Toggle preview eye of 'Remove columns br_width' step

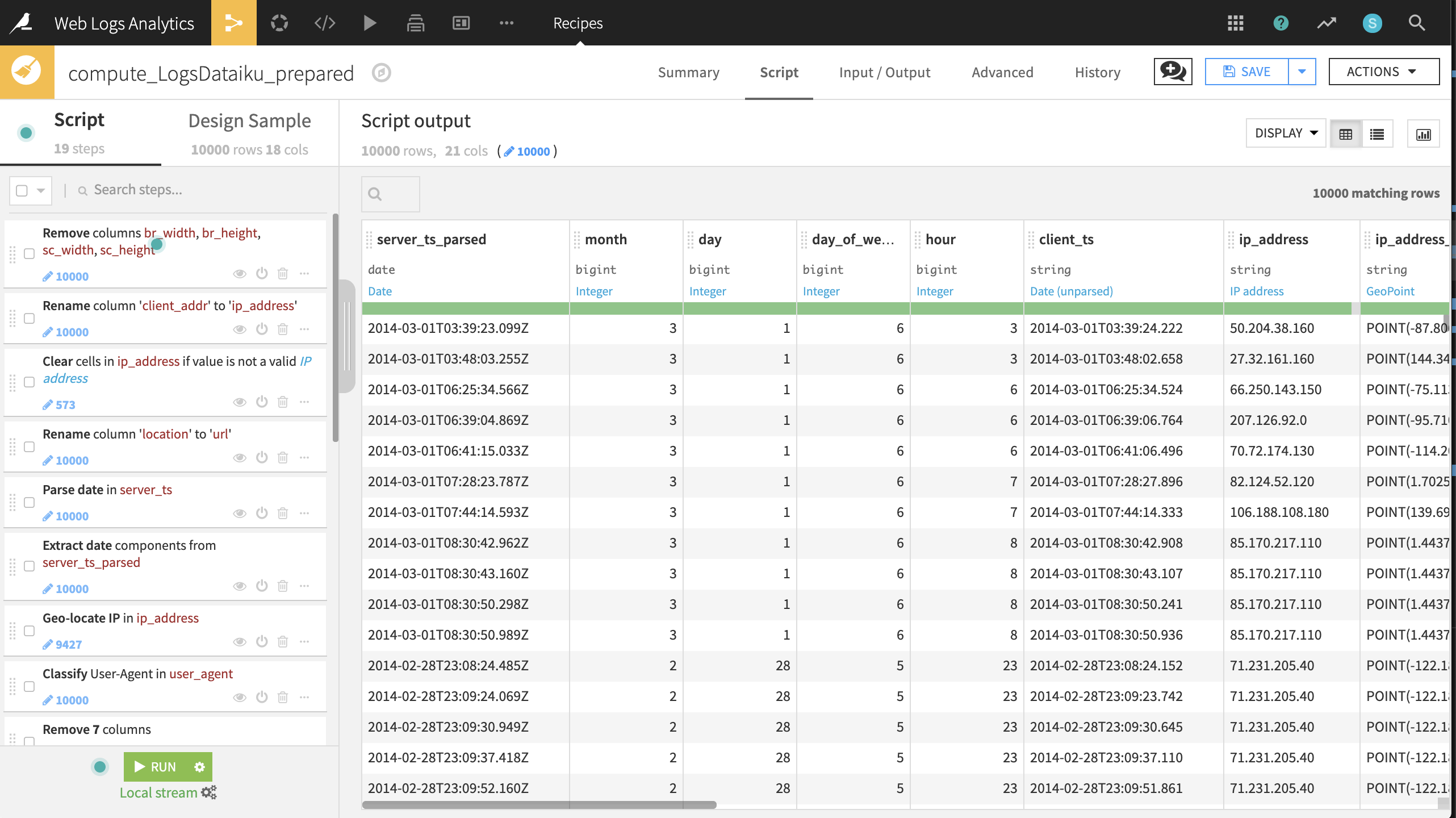pyautogui.click(x=240, y=274)
